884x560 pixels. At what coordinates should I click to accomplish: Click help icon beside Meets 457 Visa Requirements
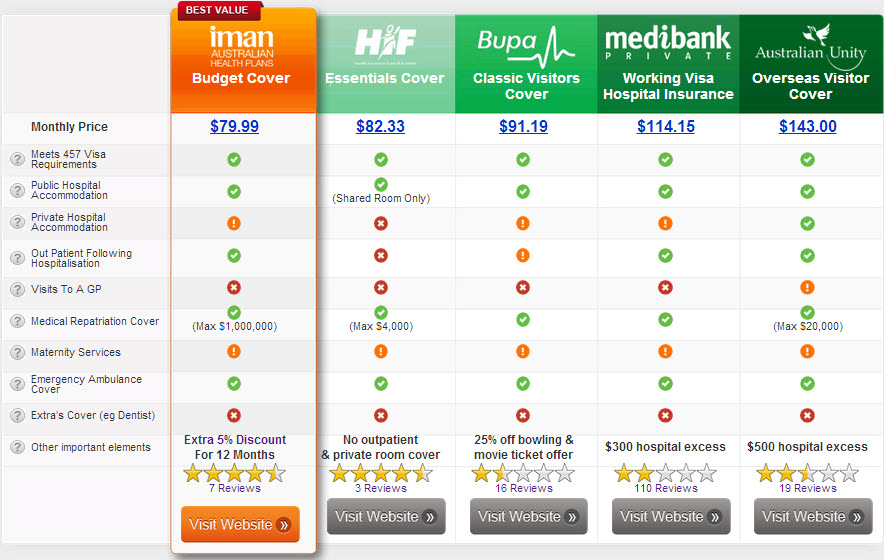[x=17, y=159]
